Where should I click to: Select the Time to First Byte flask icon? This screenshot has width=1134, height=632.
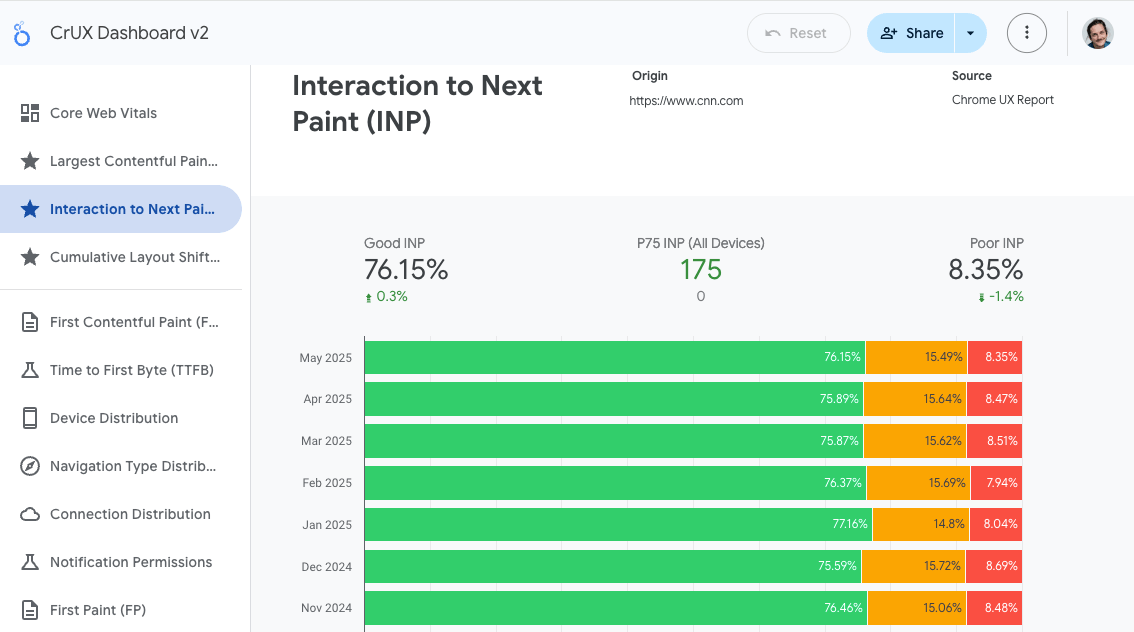[29, 370]
